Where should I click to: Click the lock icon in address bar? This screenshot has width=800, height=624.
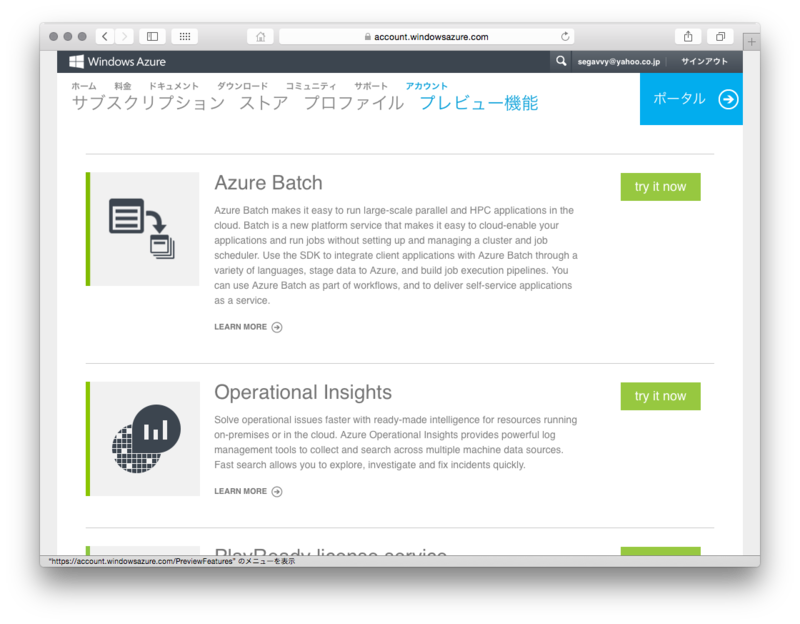point(367,37)
